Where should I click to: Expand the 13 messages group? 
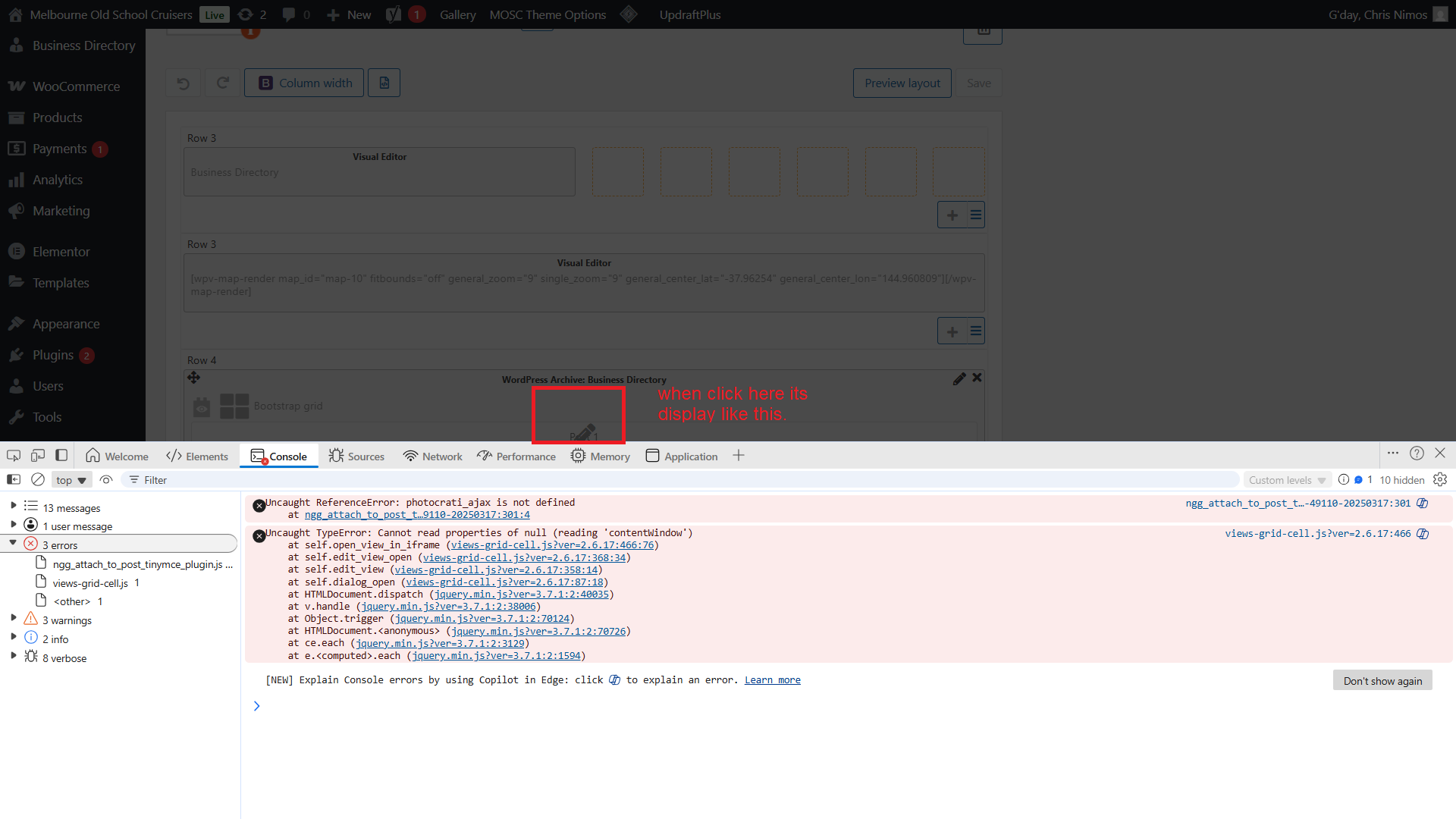click(x=14, y=505)
